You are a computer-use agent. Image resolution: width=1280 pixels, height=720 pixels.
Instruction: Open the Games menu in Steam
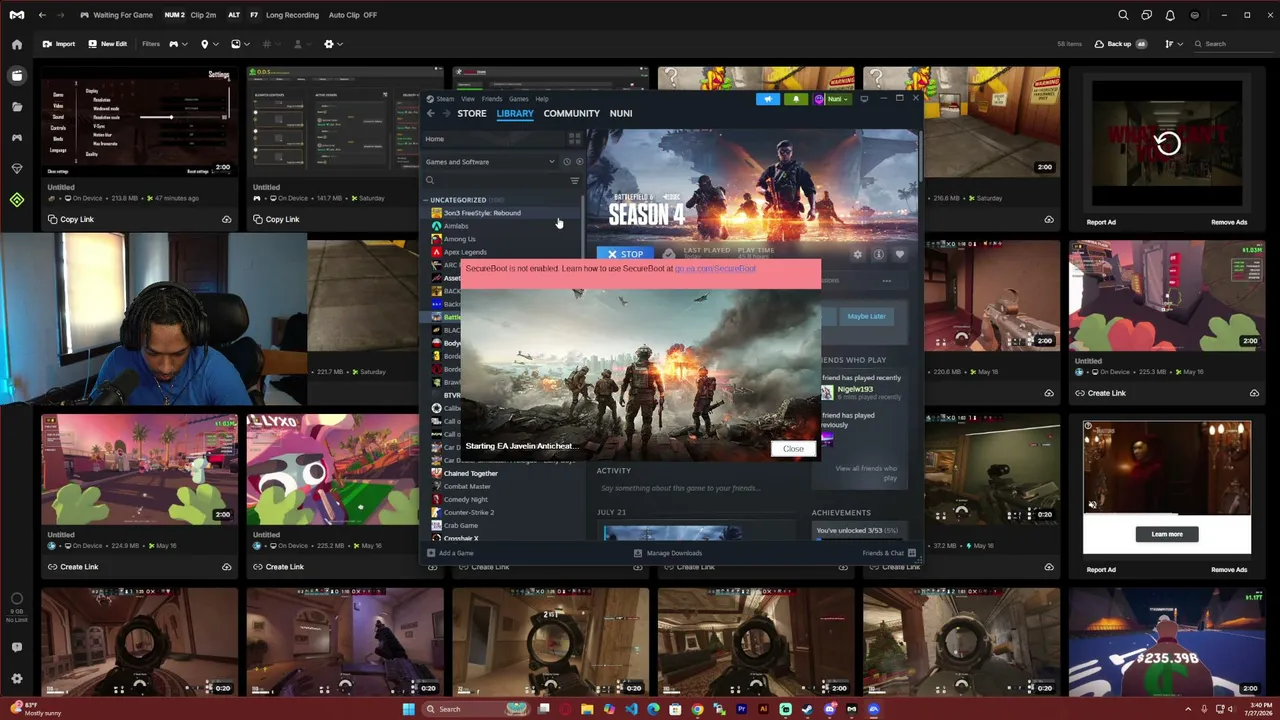pyautogui.click(x=518, y=99)
